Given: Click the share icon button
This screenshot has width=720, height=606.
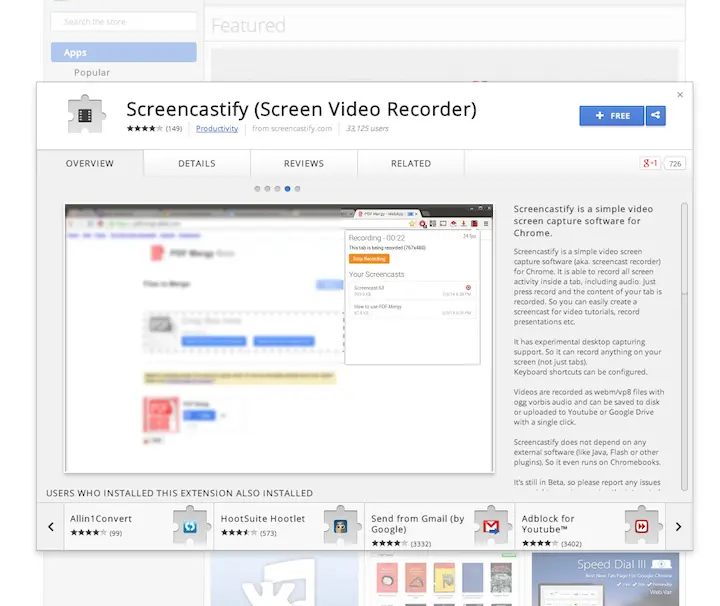Looking at the screenshot, I should pos(655,116).
